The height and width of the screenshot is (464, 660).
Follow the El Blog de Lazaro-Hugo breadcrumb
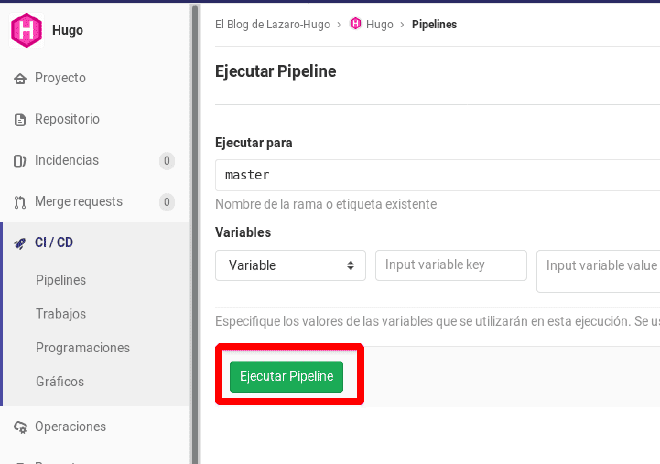coord(272,24)
